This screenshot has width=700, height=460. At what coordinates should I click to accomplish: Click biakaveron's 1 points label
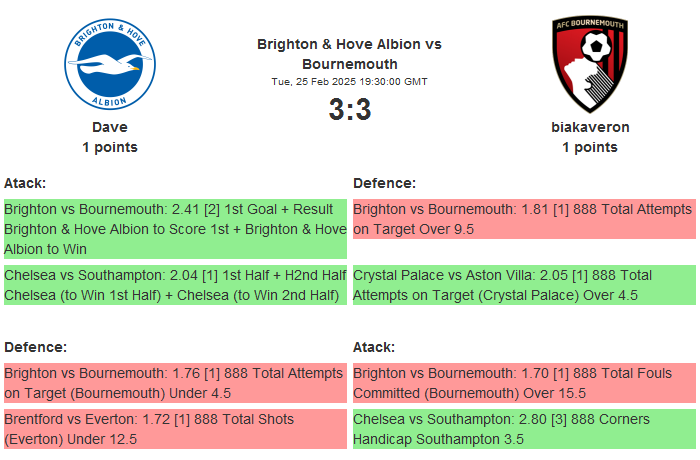coord(590,147)
